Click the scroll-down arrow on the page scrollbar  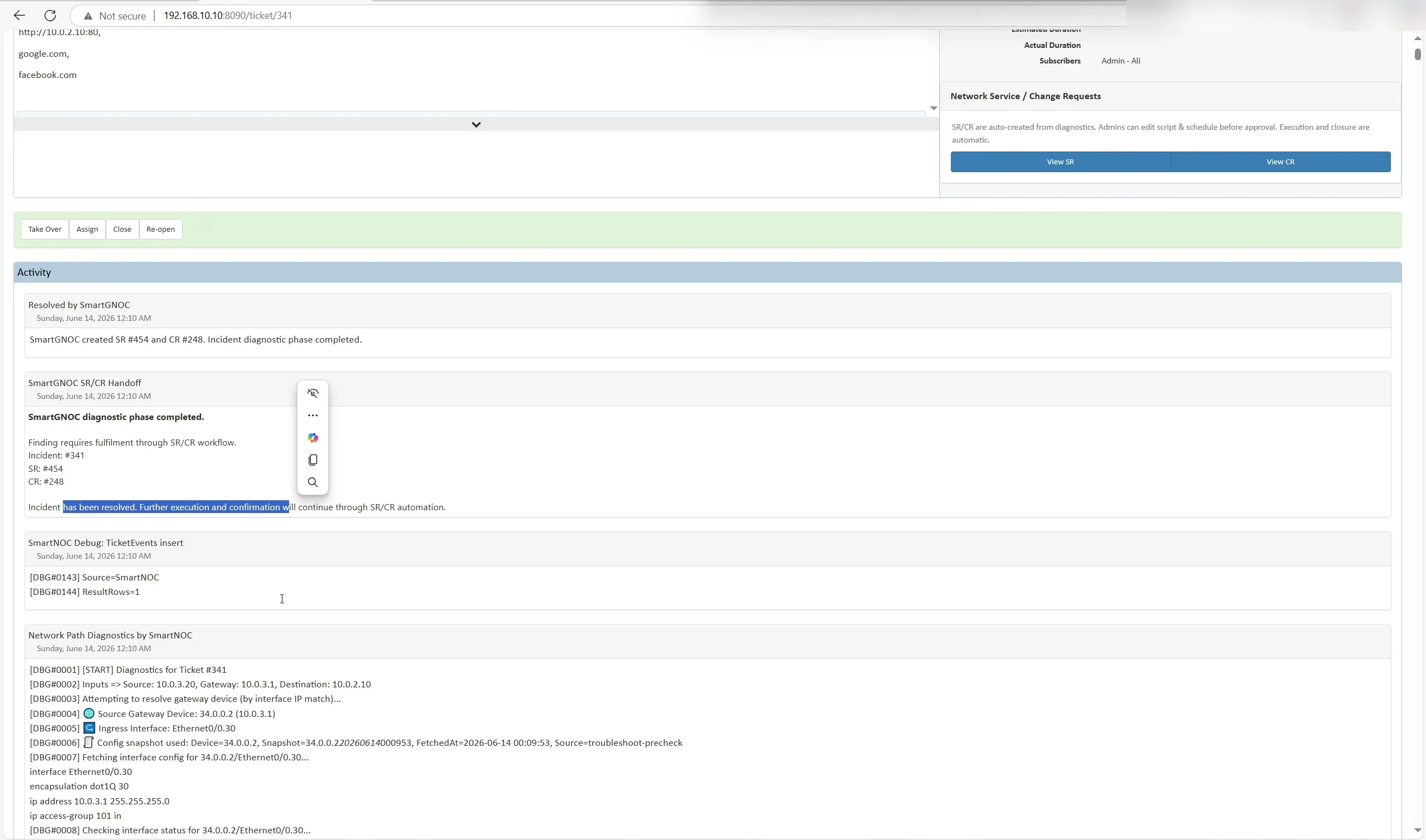1417,831
